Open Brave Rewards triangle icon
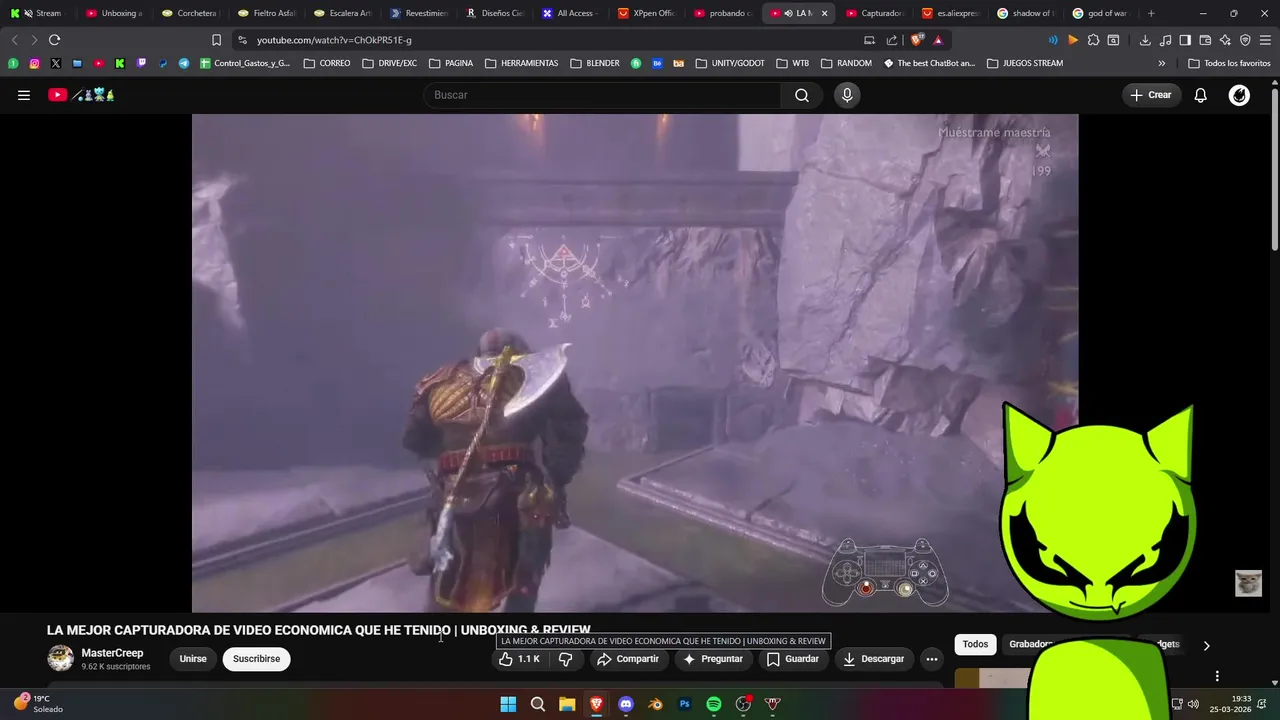 (x=938, y=40)
